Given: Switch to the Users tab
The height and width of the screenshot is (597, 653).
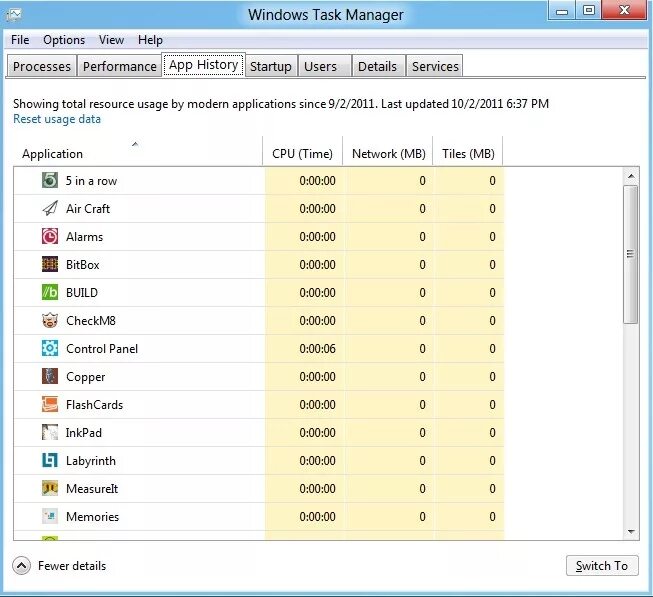Looking at the screenshot, I should coord(325,66).
